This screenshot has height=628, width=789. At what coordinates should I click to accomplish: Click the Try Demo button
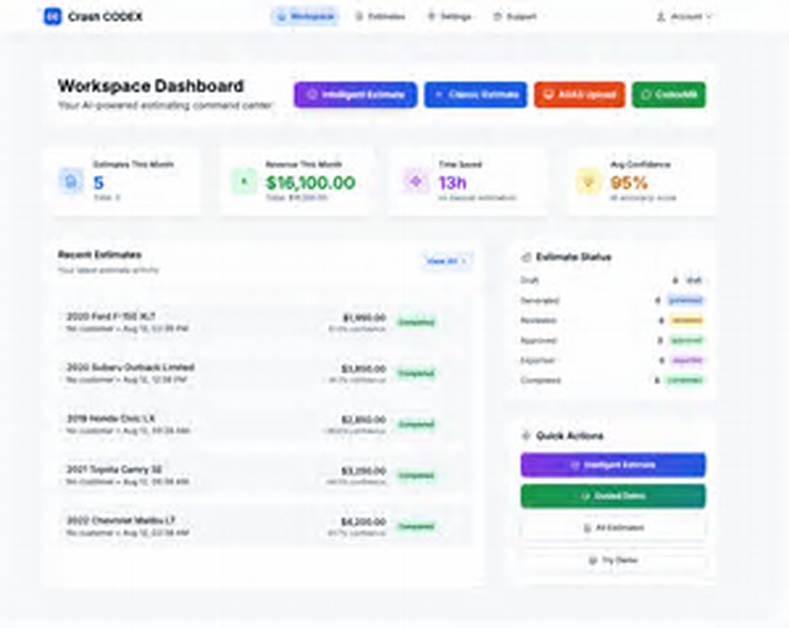click(613, 560)
